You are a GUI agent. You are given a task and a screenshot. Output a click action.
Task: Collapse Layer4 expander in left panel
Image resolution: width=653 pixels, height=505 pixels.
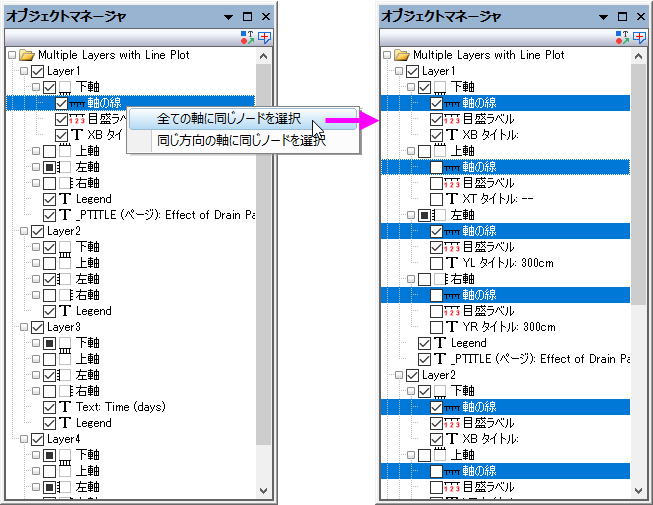[24, 439]
